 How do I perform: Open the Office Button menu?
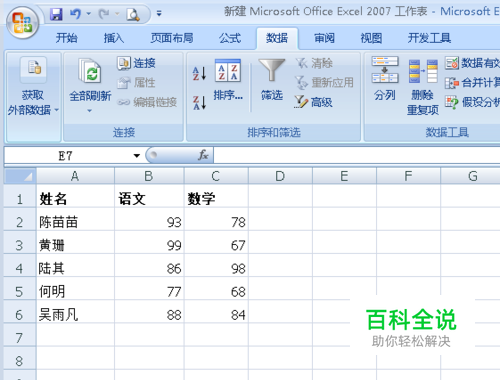click(23, 22)
